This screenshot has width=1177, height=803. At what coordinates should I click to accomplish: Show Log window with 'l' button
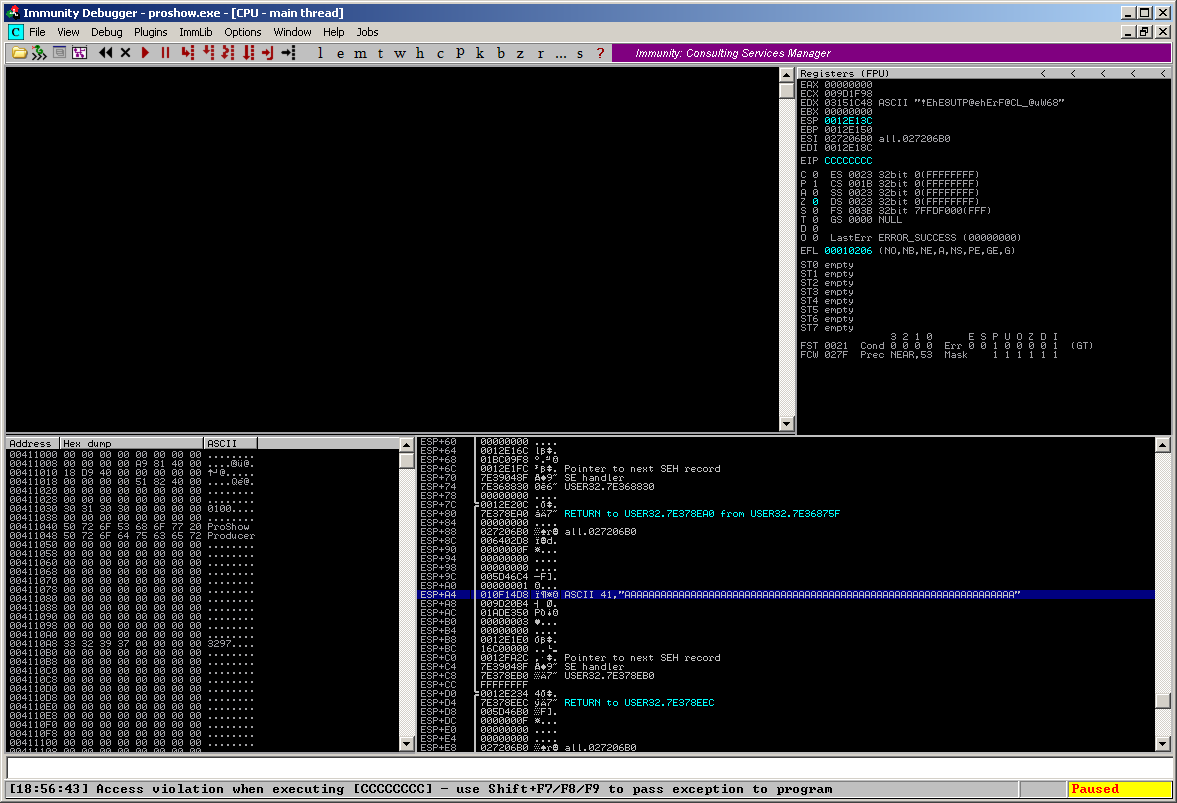pos(321,53)
